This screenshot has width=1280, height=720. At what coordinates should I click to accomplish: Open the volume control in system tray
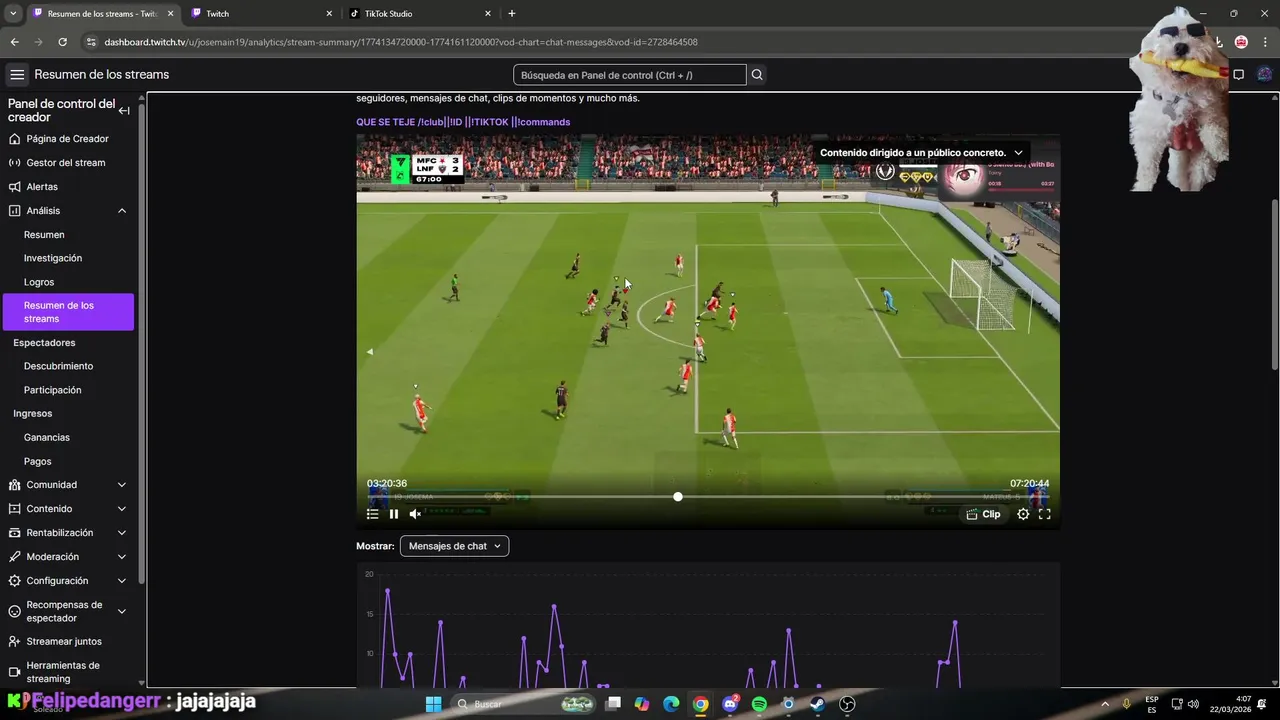(1193, 704)
